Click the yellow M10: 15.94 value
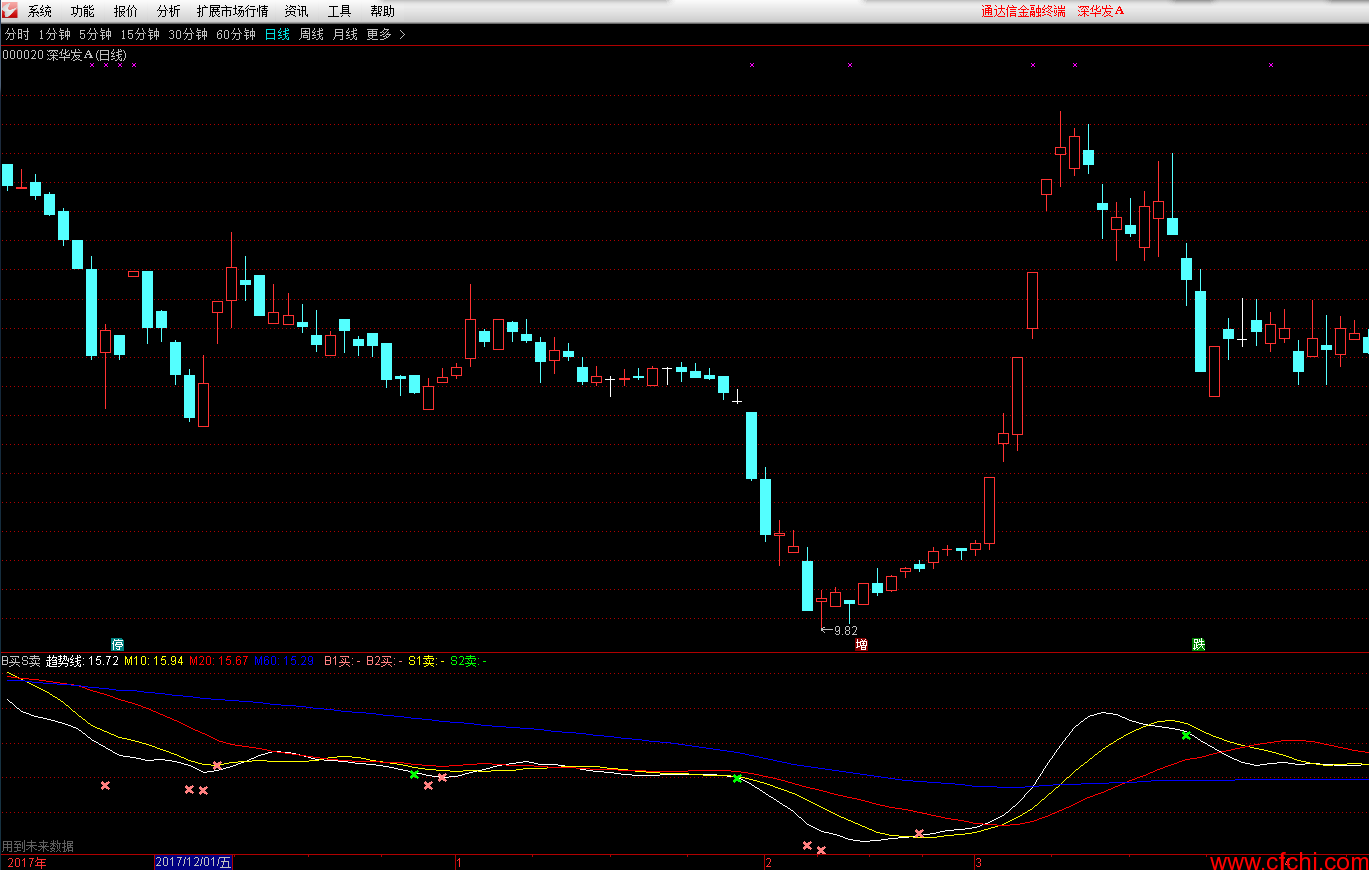Viewport: 1369px width, 870px height. click(x=154, y=661)
